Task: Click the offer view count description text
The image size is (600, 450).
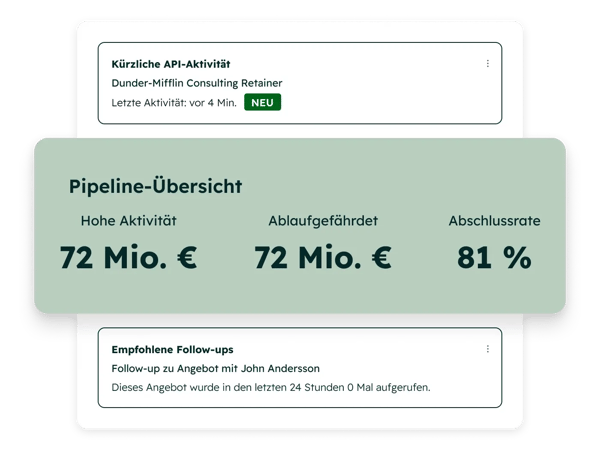Action: click(270, 388)
